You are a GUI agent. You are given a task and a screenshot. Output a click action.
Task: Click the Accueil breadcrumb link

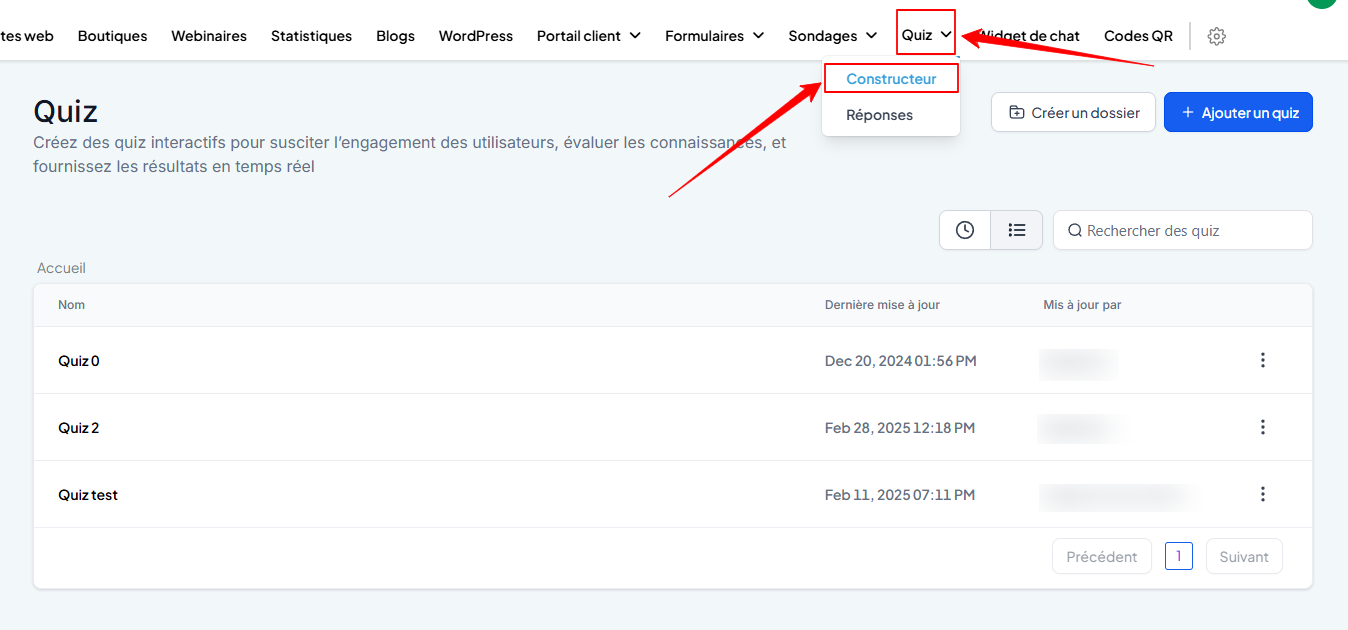(61, 268)
